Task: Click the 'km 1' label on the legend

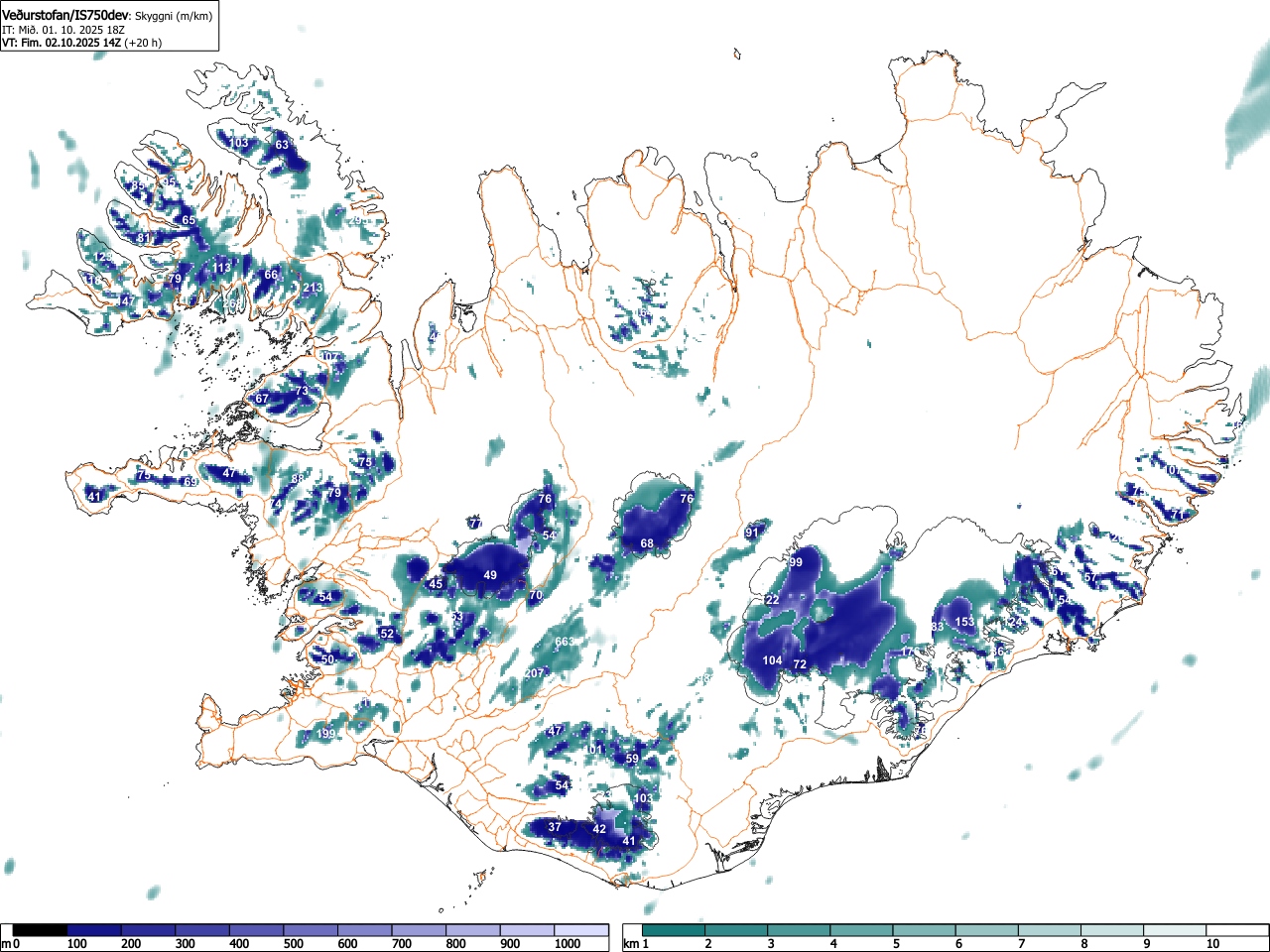Action: [636, 944]
